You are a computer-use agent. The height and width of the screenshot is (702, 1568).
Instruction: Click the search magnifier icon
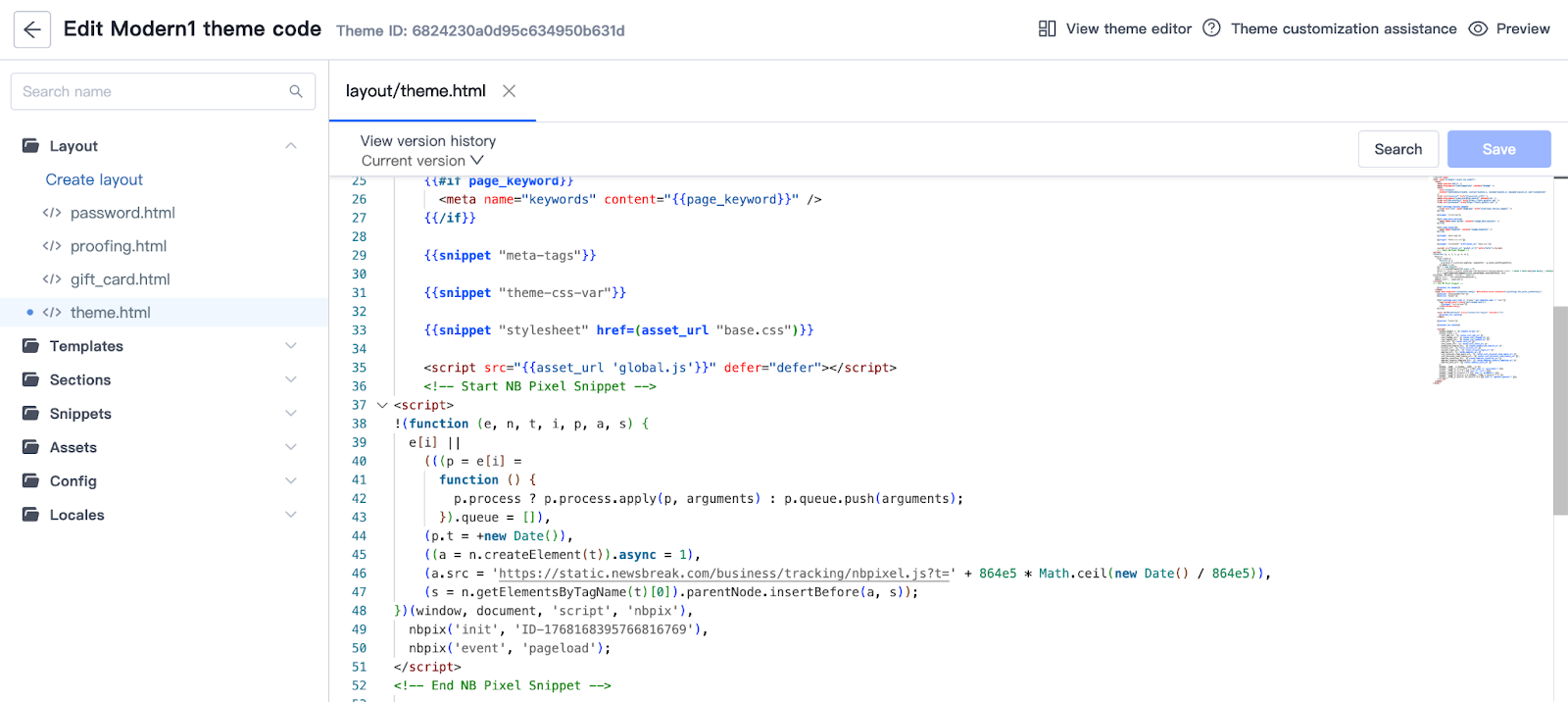[296, 91]
